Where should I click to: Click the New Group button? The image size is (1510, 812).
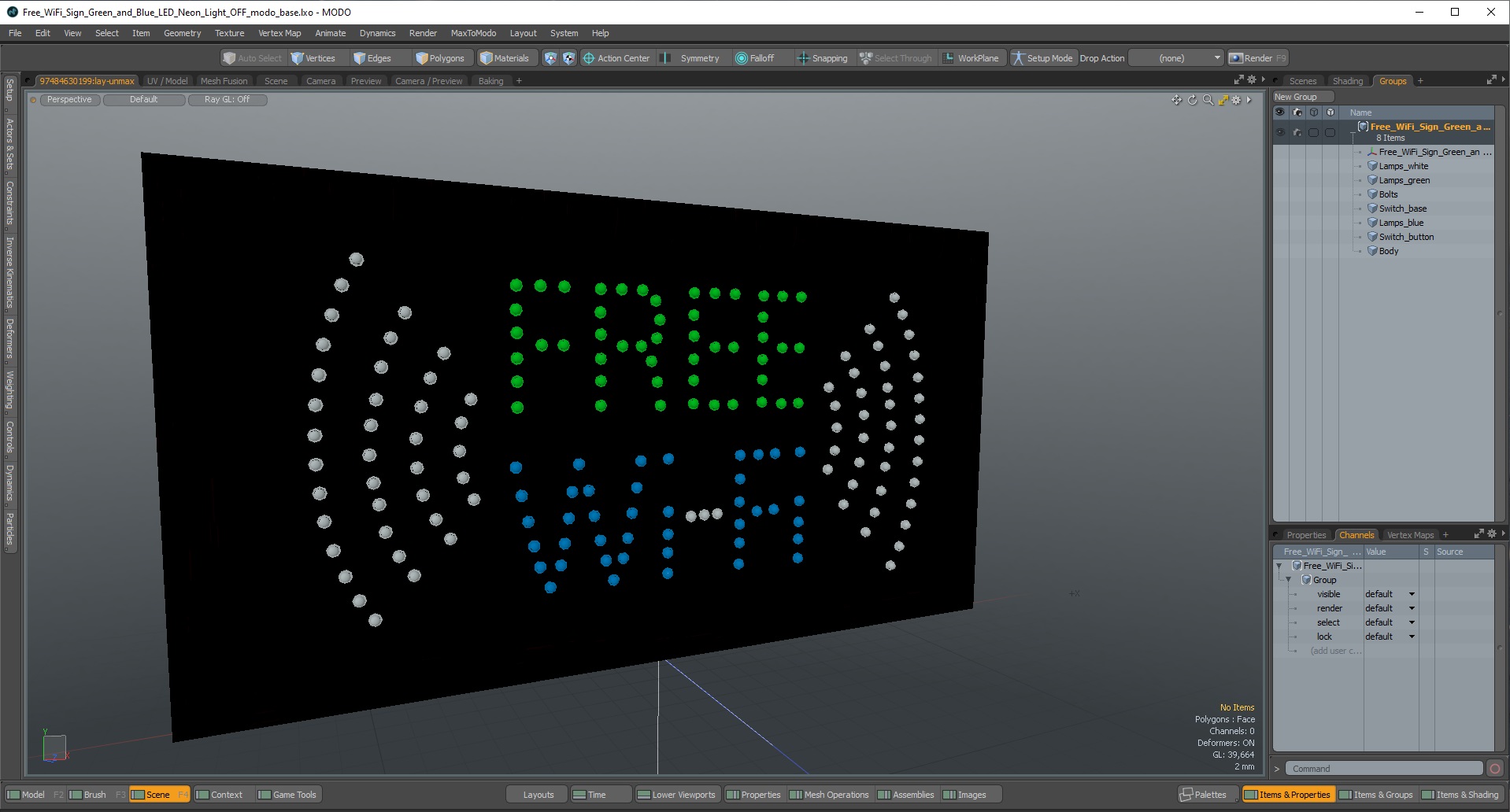pyautogui.click(x=1303, y=97)
